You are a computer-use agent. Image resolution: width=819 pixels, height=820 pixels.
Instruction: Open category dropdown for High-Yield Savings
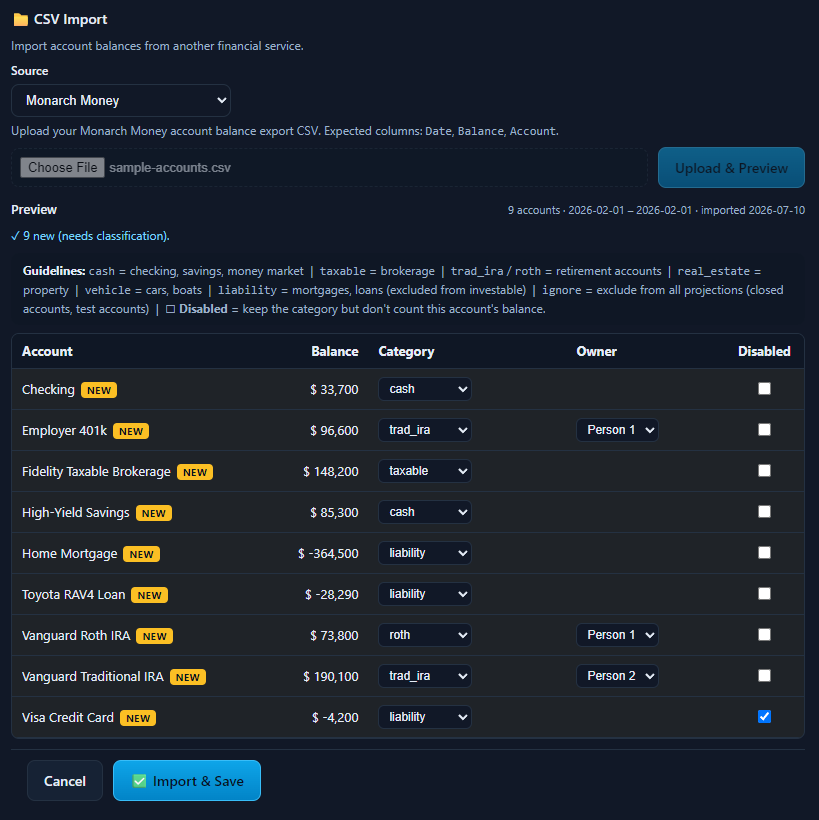425,512
